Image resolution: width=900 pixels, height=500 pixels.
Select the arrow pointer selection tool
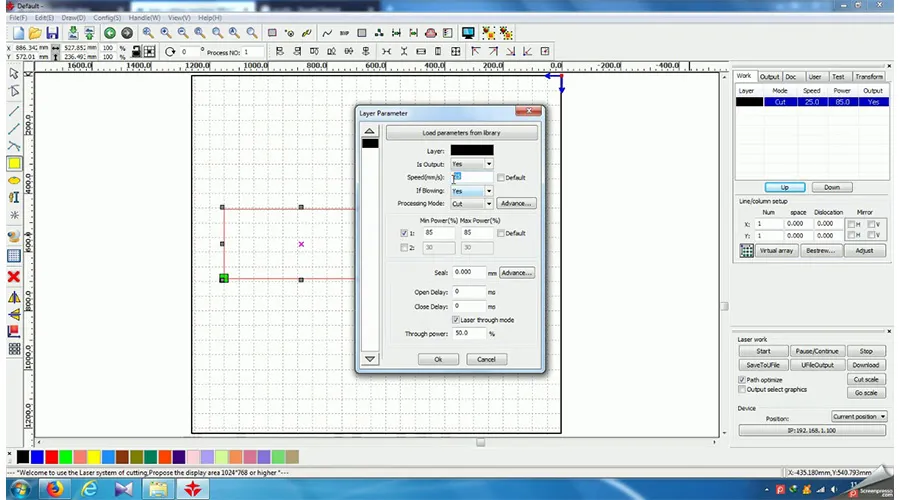click(x=14, y=73)
